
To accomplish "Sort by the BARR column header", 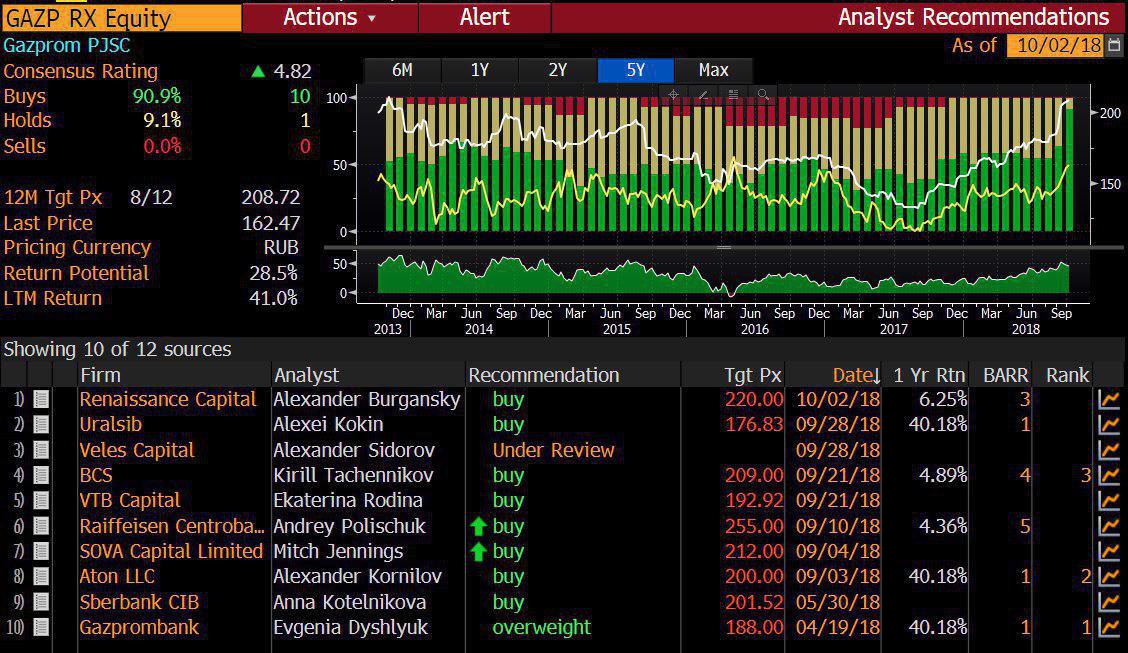I will coord(1006,375).
